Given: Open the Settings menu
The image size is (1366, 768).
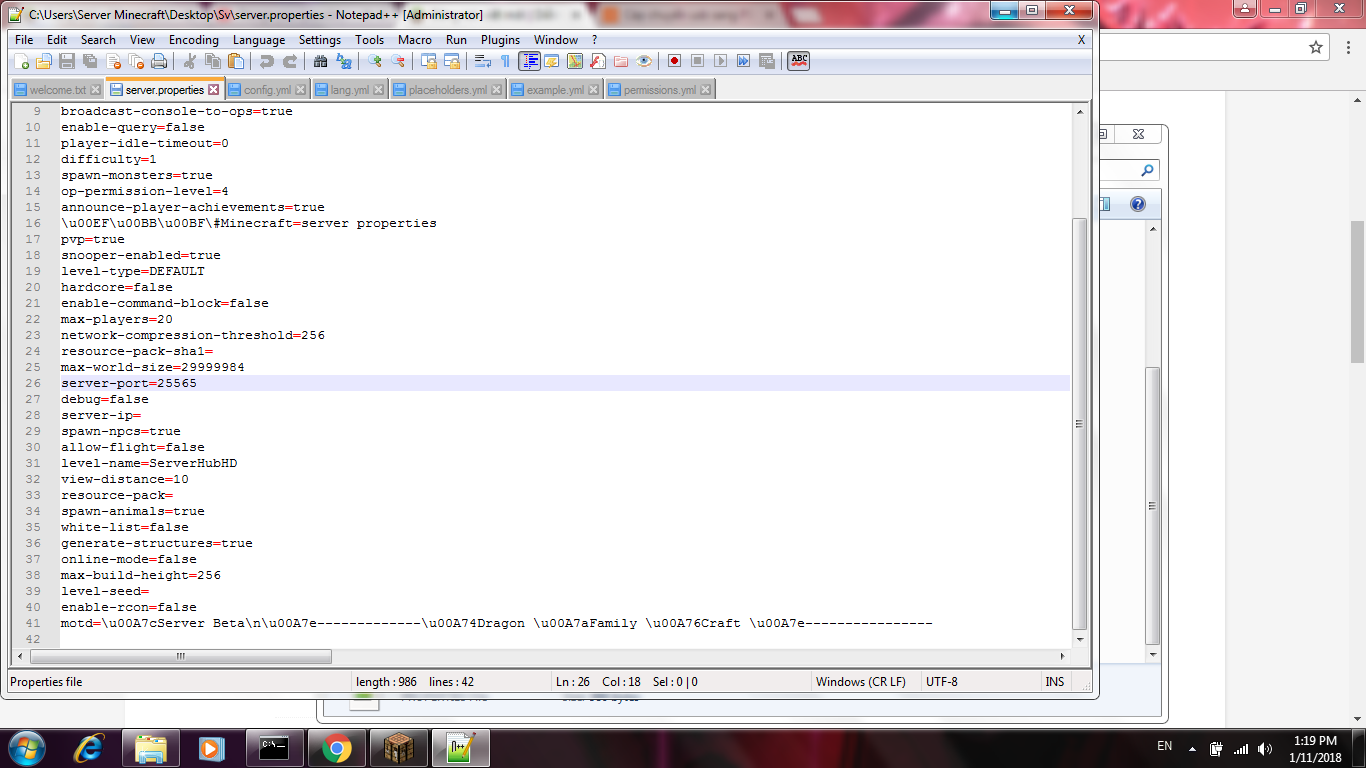Looking at the screenshot, I should 320,40.
